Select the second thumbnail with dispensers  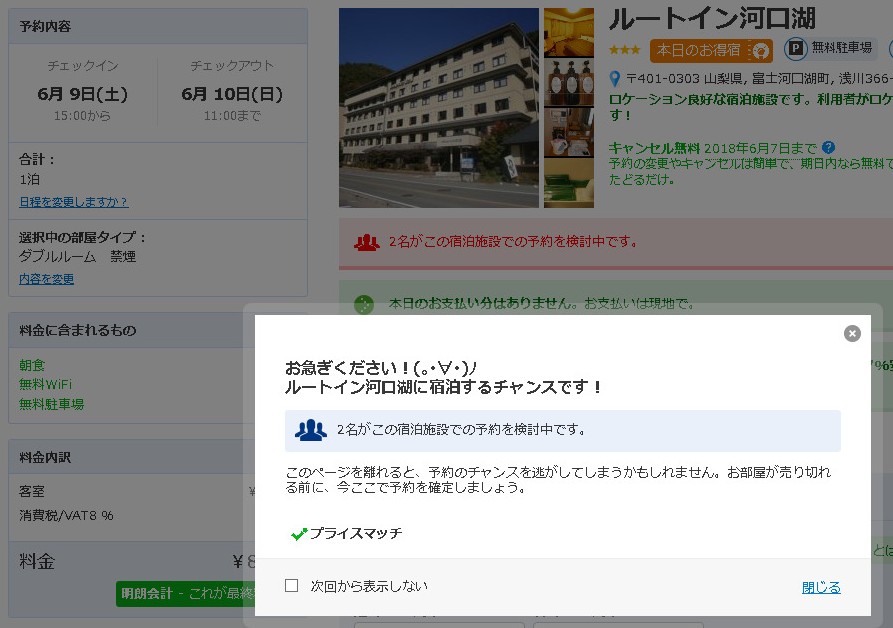[x=568, y=83]
